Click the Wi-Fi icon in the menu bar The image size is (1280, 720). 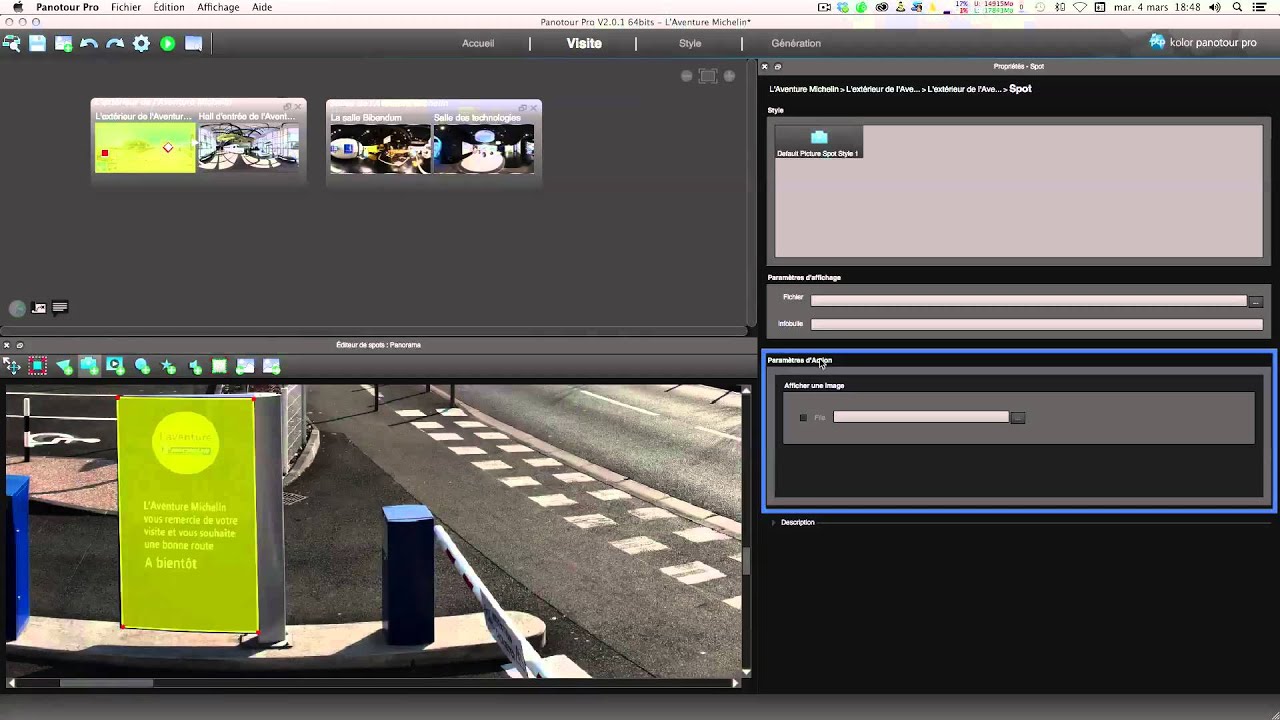click(x=1080, y=7)
